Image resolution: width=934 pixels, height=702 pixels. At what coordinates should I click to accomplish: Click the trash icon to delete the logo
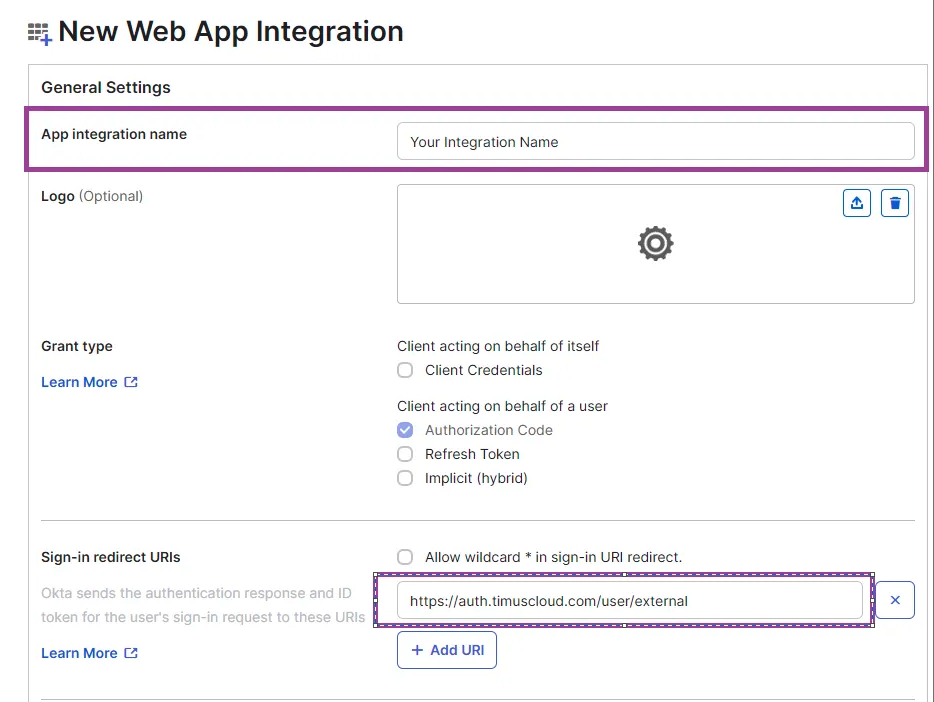pyautogui.click(x=894, y=202)
